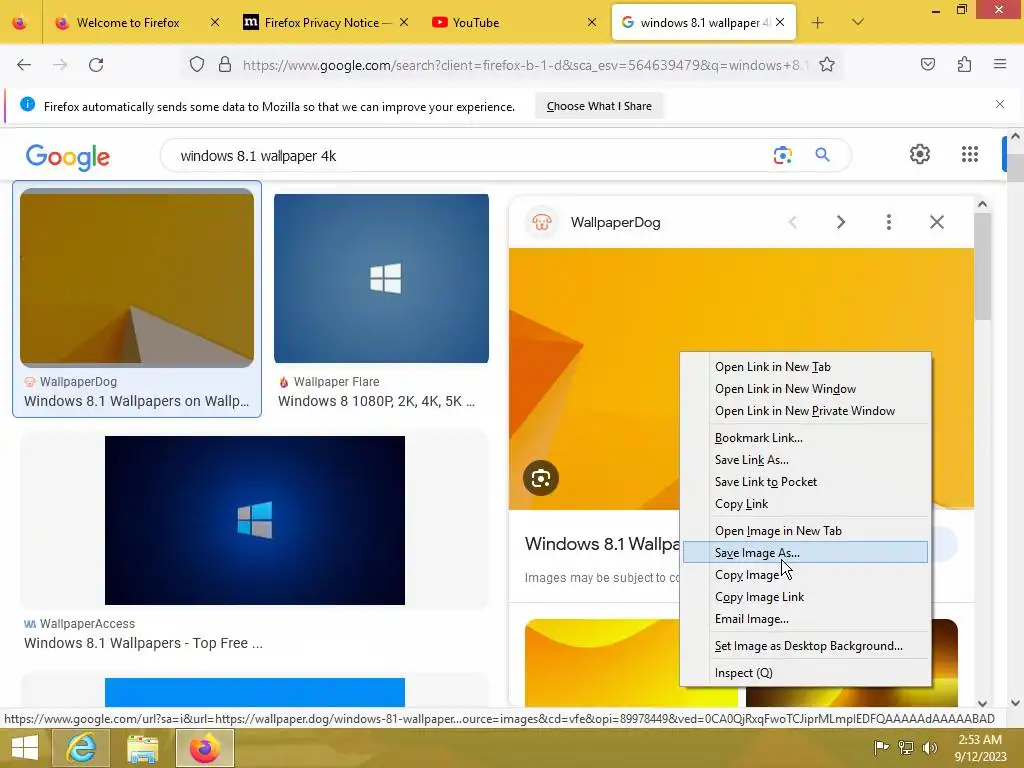1024x768 pixels.
Task: Reload the current page
Action: point(96,65)
